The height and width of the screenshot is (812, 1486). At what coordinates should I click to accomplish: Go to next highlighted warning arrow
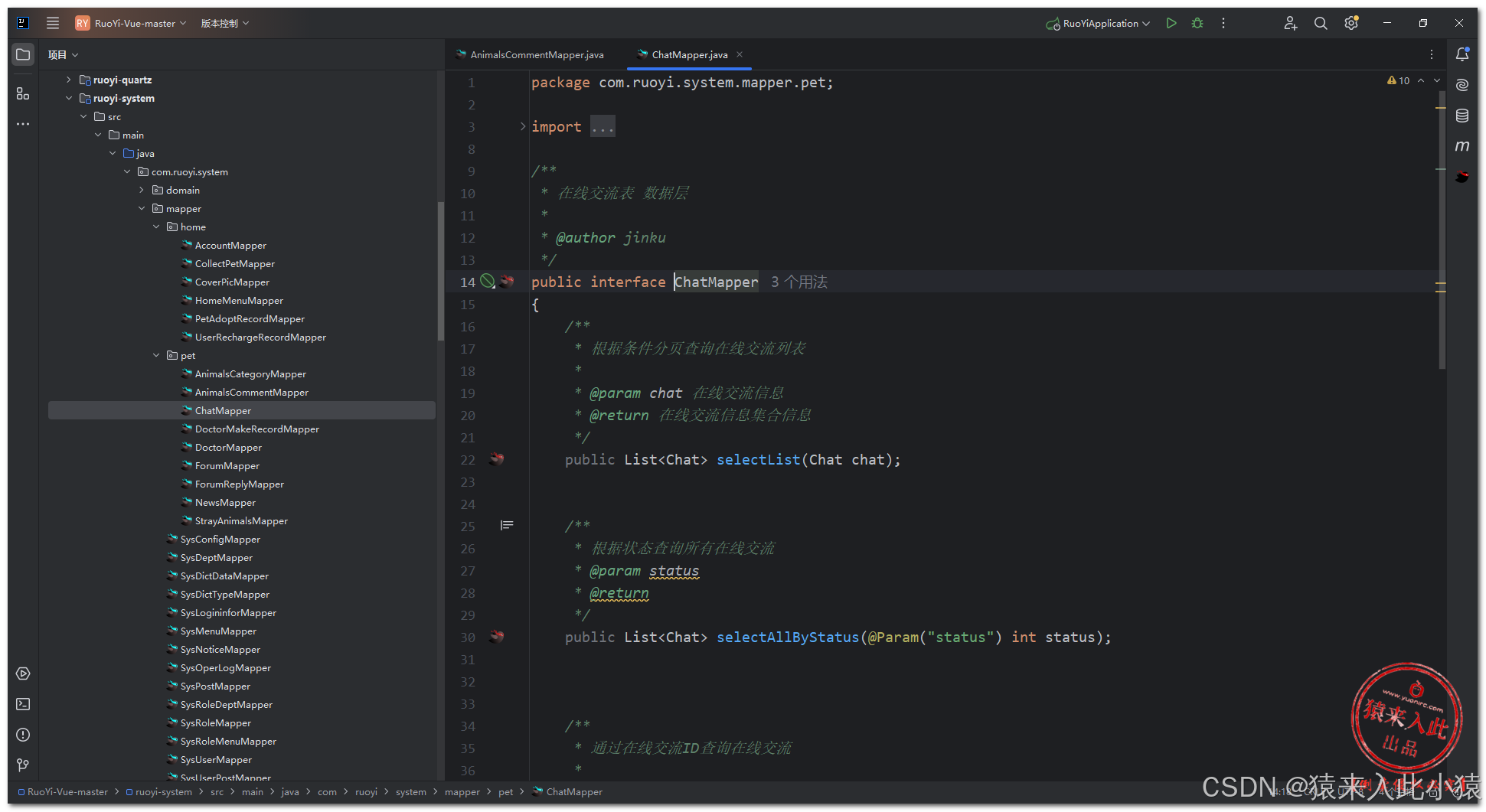[x=1437, y=80]
